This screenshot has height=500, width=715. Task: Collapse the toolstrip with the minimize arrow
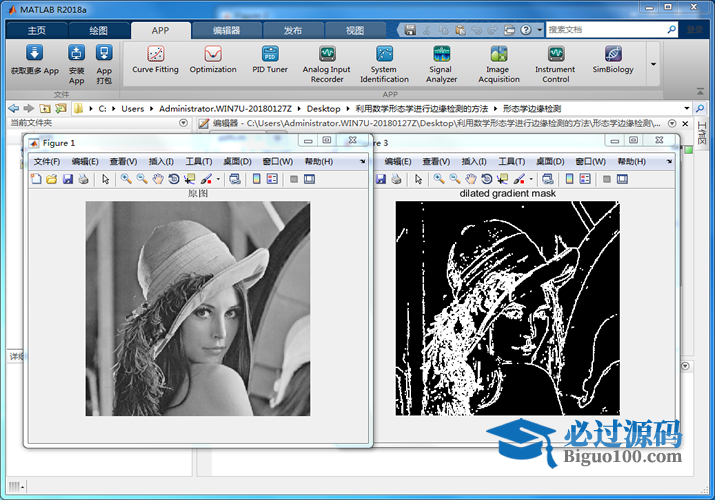point(700,92)
